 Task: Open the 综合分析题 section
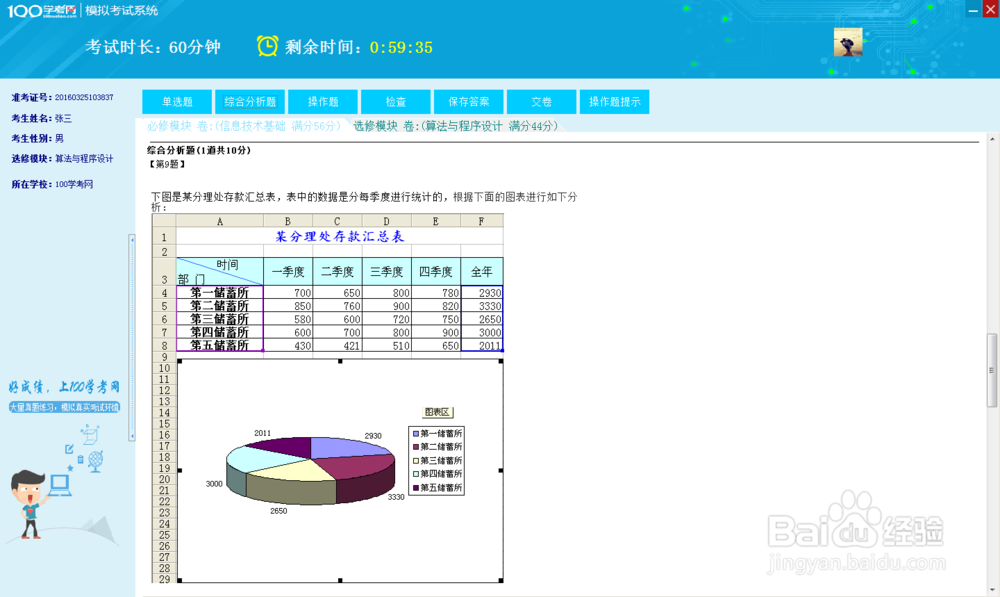(250, 101)
